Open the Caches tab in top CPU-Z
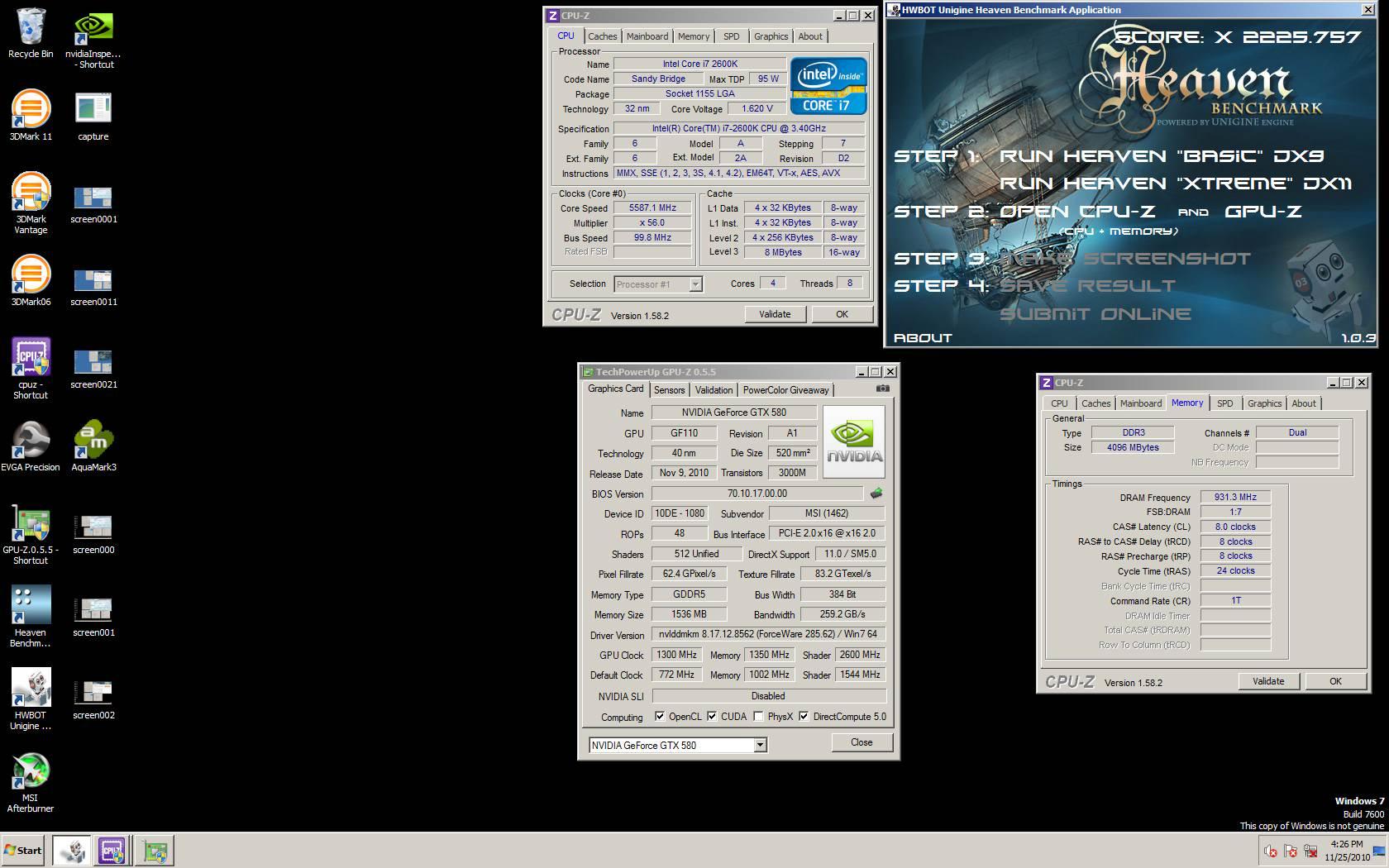Image resolution: width=1389 pixels, height=868 pixels. point(602,36)
